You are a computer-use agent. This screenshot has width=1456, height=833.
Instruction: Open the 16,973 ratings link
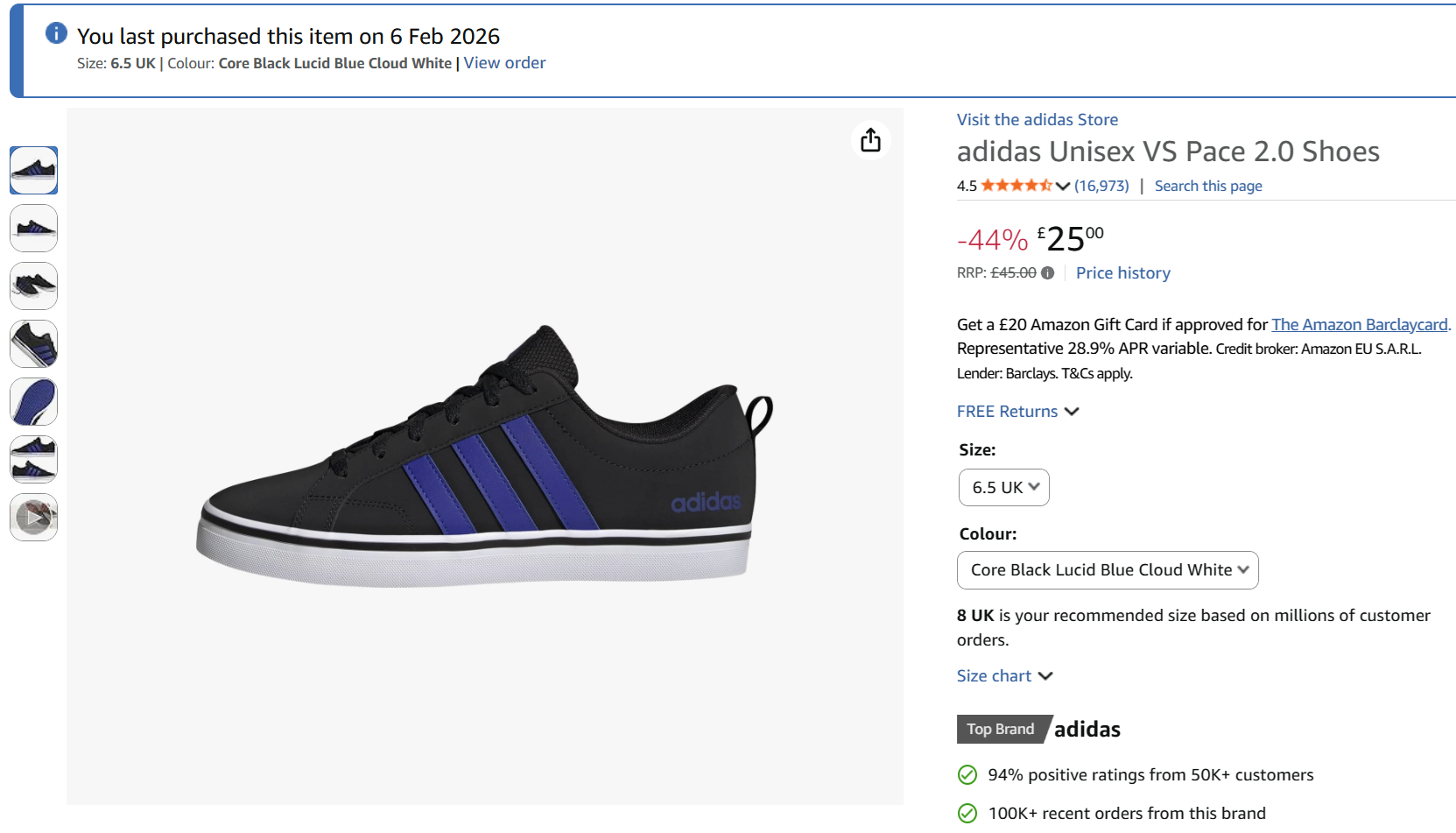click(1101, 186)
